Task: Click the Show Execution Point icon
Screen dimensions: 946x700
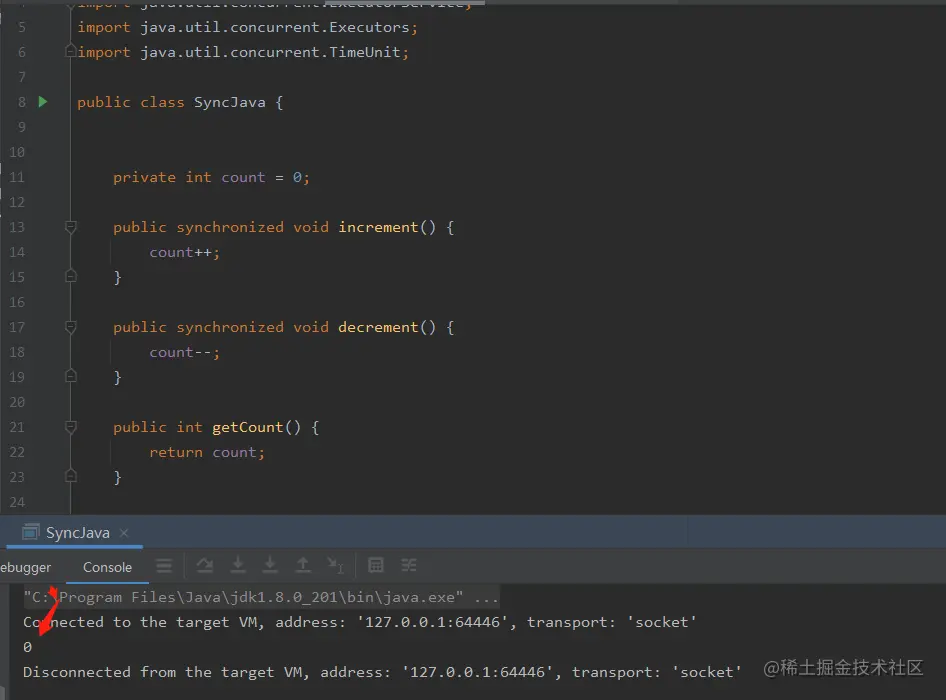Action: [163, 565]
